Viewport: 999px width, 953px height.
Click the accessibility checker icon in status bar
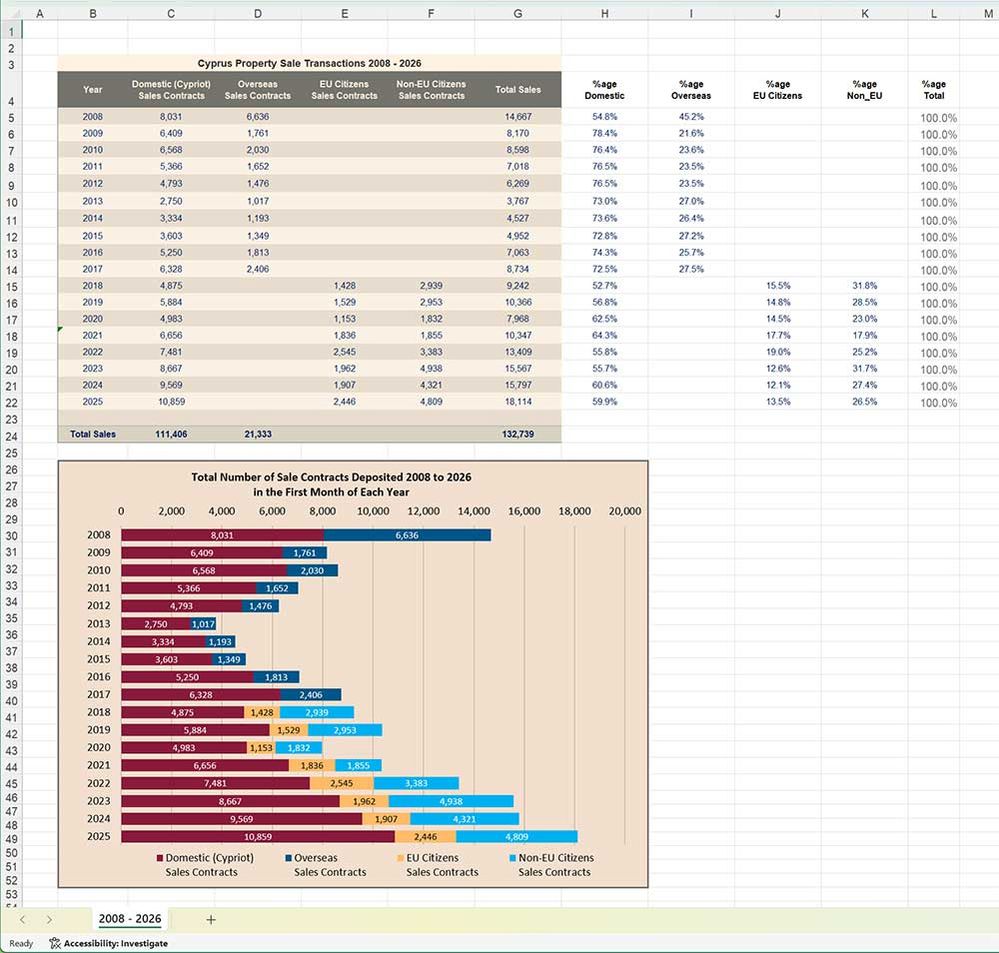55,943
